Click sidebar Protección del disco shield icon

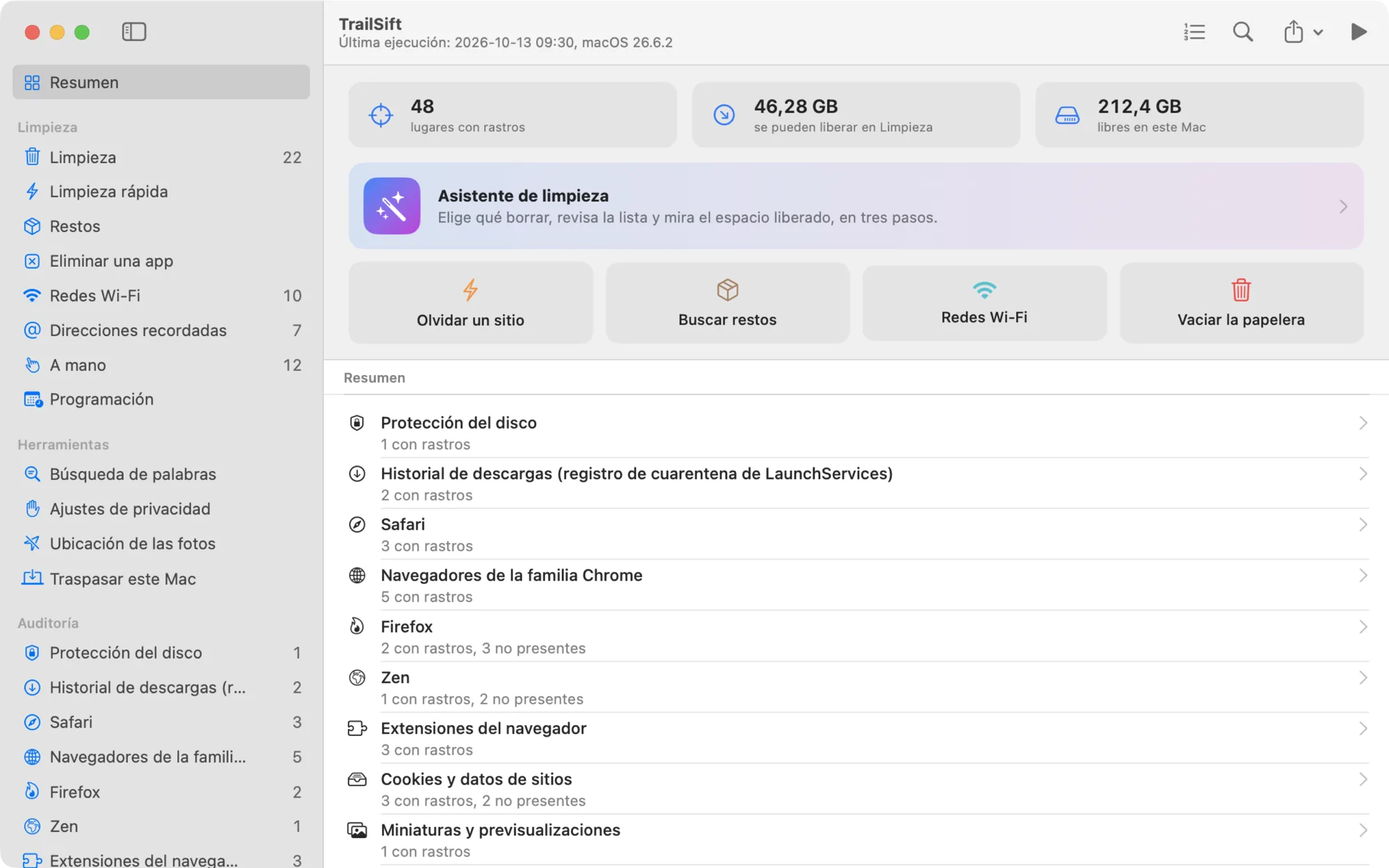tap(32, 653)
